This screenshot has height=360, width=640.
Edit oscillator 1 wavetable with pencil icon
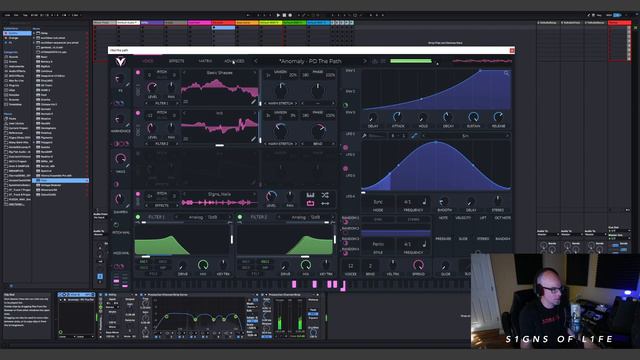point(253,102)
